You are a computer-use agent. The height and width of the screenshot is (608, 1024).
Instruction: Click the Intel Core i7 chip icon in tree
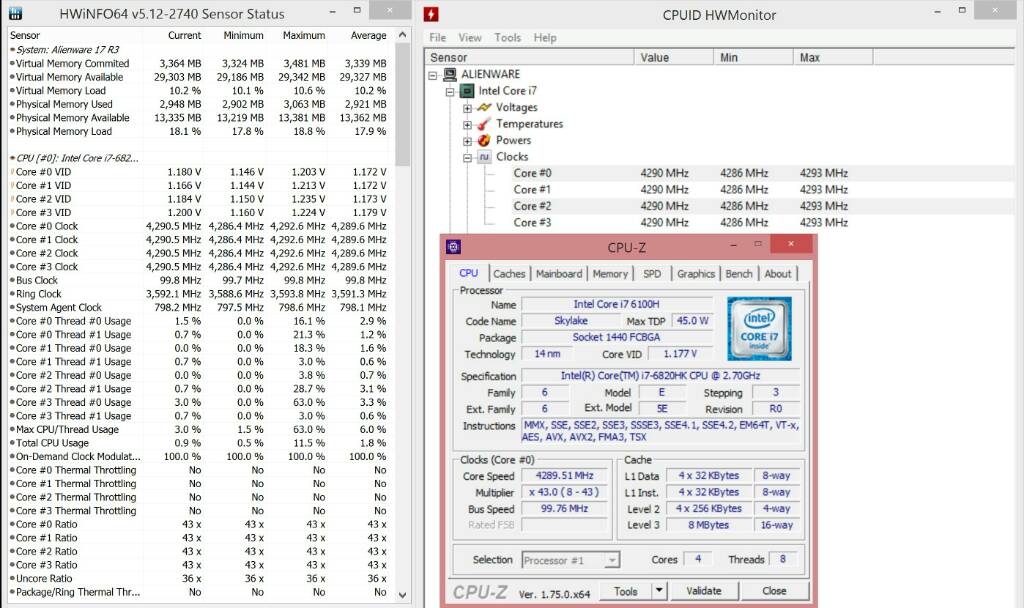(x=468, y=91)
